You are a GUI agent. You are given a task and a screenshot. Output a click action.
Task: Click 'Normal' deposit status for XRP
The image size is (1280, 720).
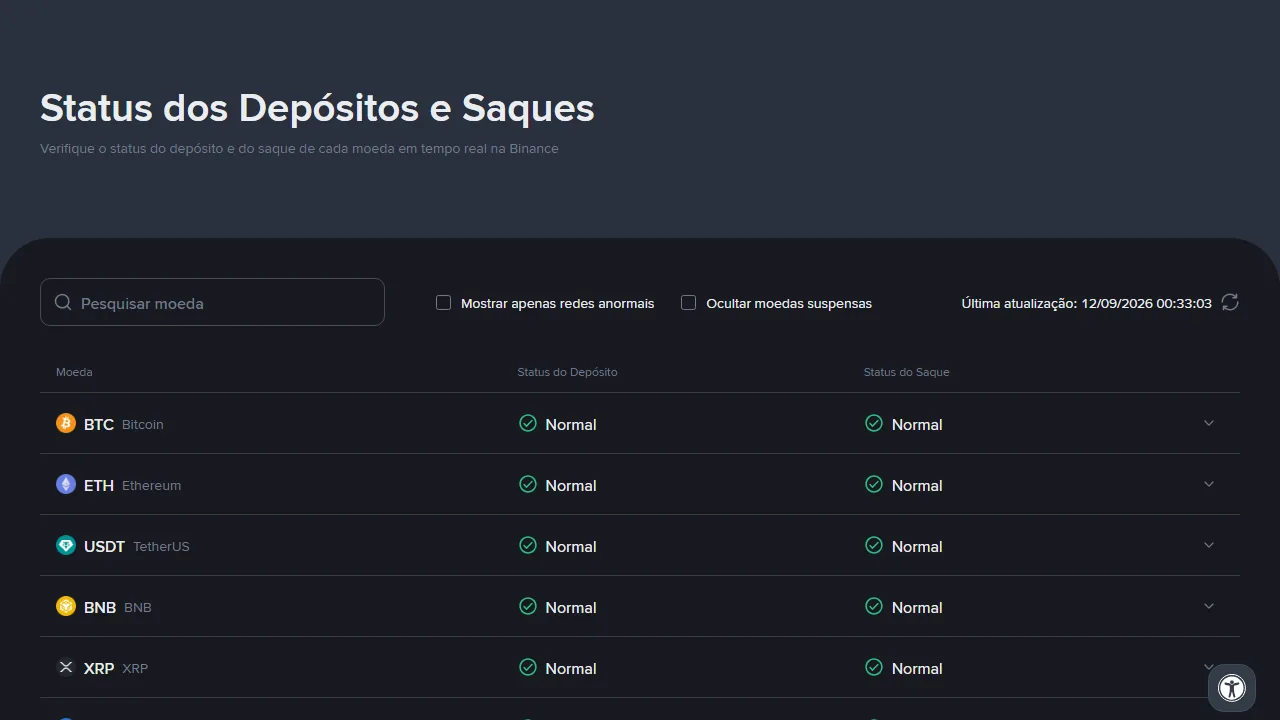[571, 668]
